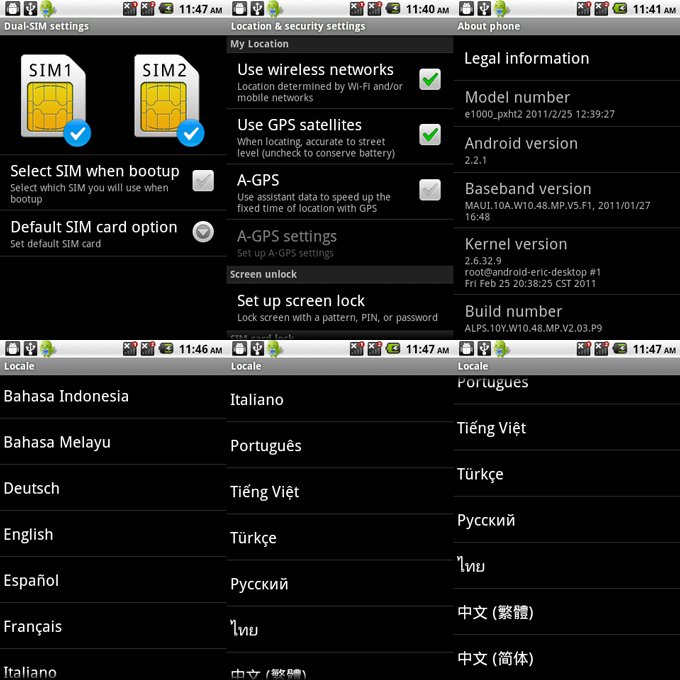Screen dimensions: 680x680
Task: Tap the Build number entry
Action: (x=566, y=317)
